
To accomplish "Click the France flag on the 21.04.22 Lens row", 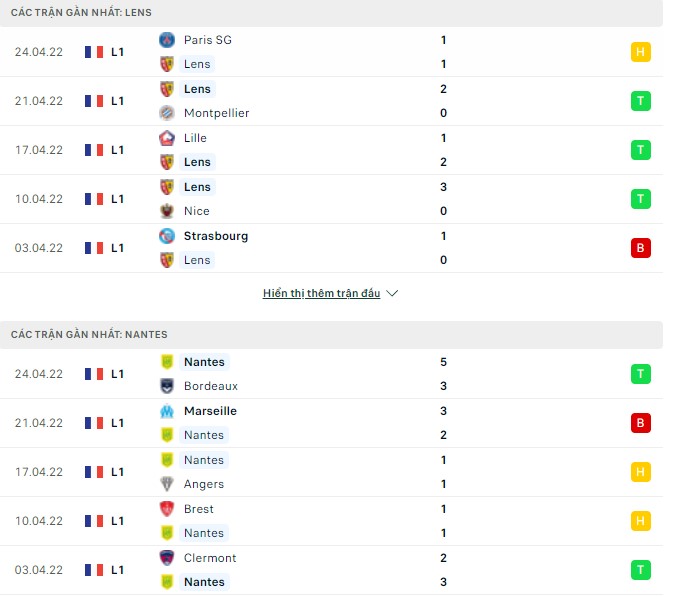I will [95, 101].
